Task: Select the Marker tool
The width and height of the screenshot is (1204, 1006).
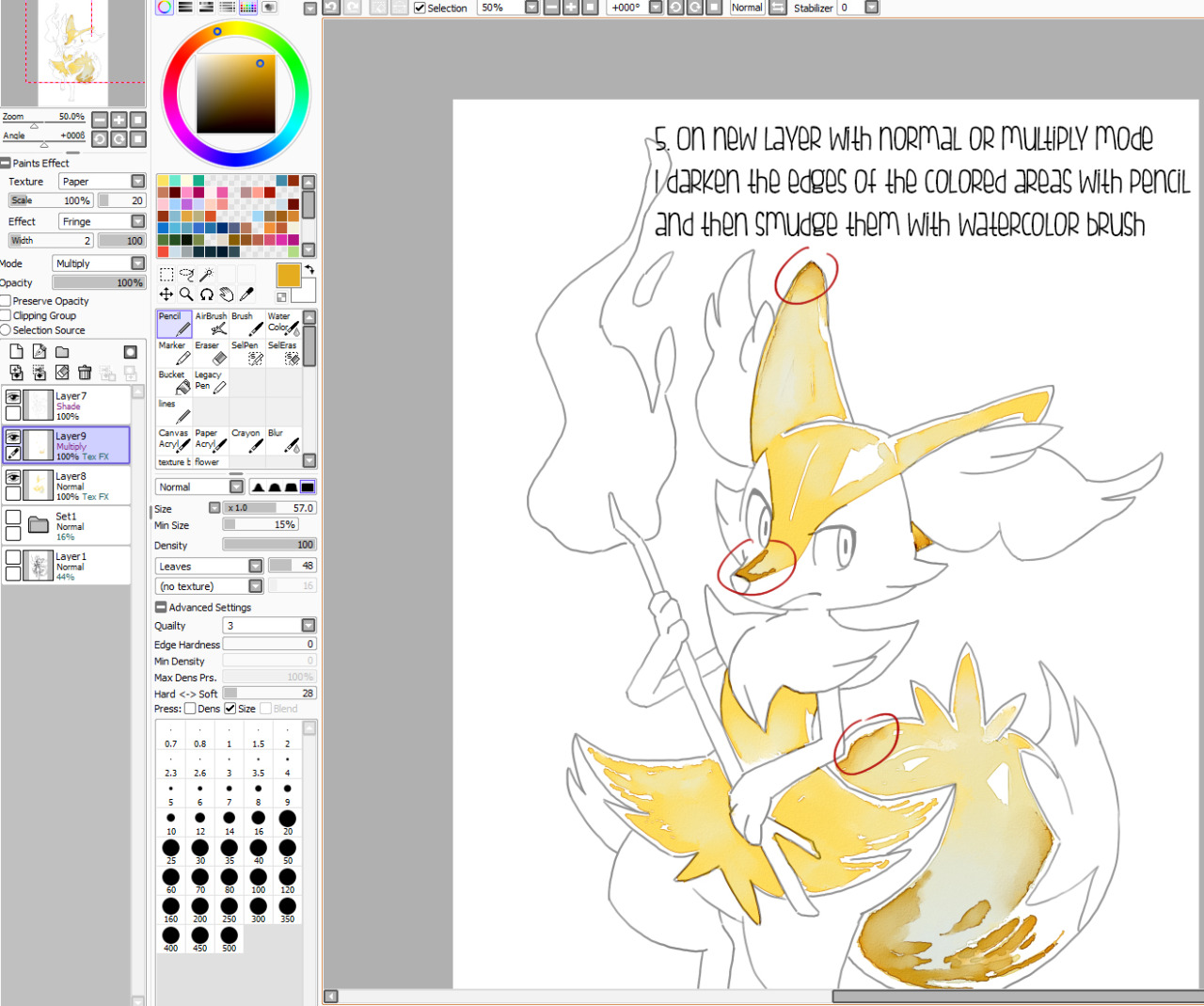Action: coord(174,353)
